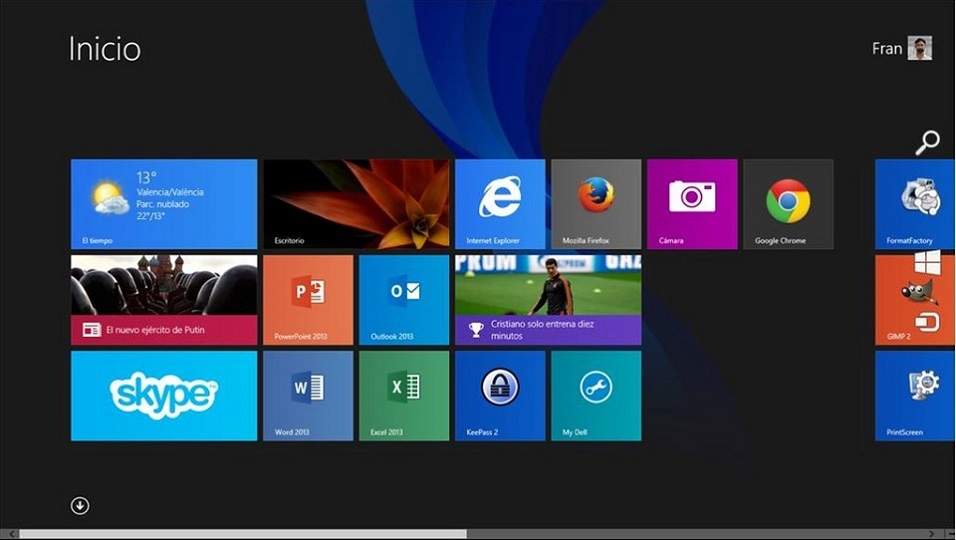The width and height of the screenshot is (956, 540).
Task: Click the Devices charm icon
Action: (927, 322)
